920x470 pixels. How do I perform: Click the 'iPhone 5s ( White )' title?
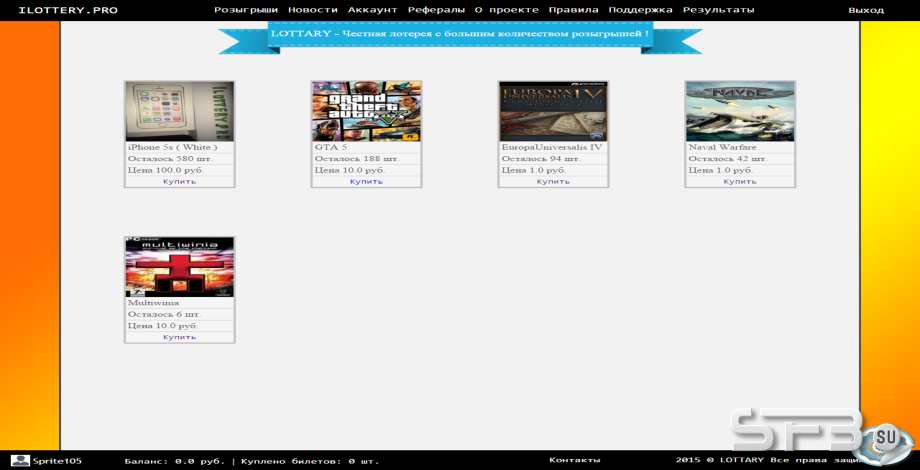[172, 147]
